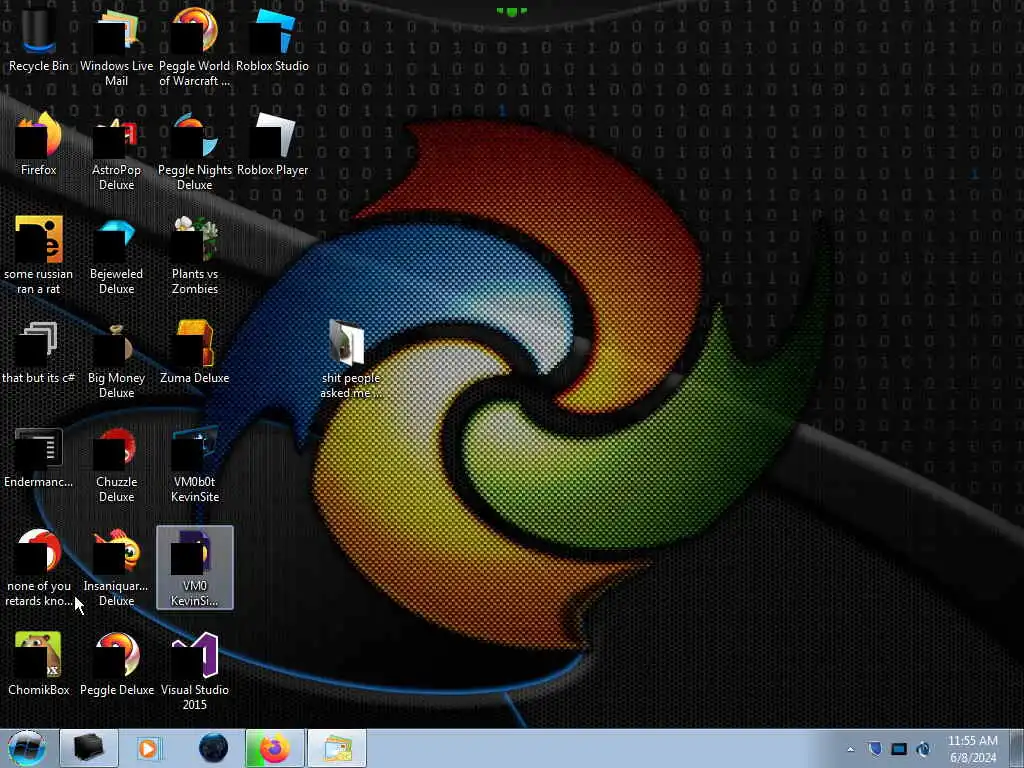The width and height of the screenshot is (1024, 768).
Task: Click the round blue tray icon near the clock
Action: [x=923, y=749]
